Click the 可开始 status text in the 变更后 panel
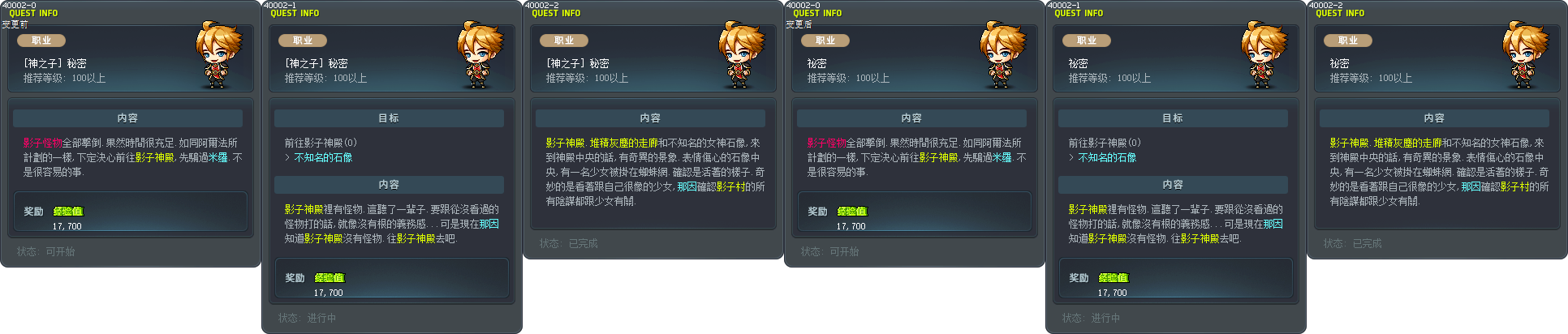1568x334 pixels. coord(844,252)
